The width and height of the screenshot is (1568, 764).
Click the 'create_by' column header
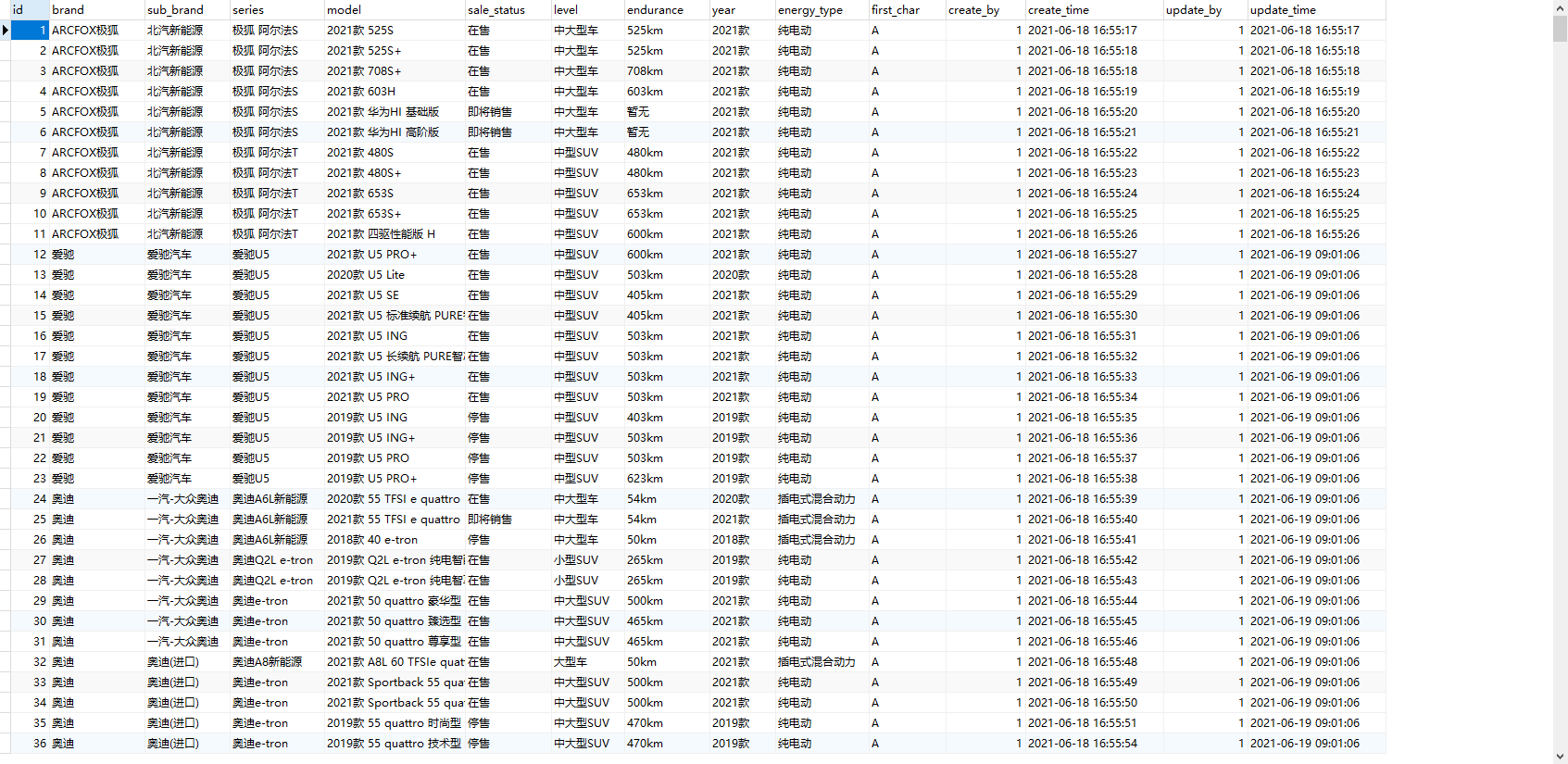coord(985,10)
